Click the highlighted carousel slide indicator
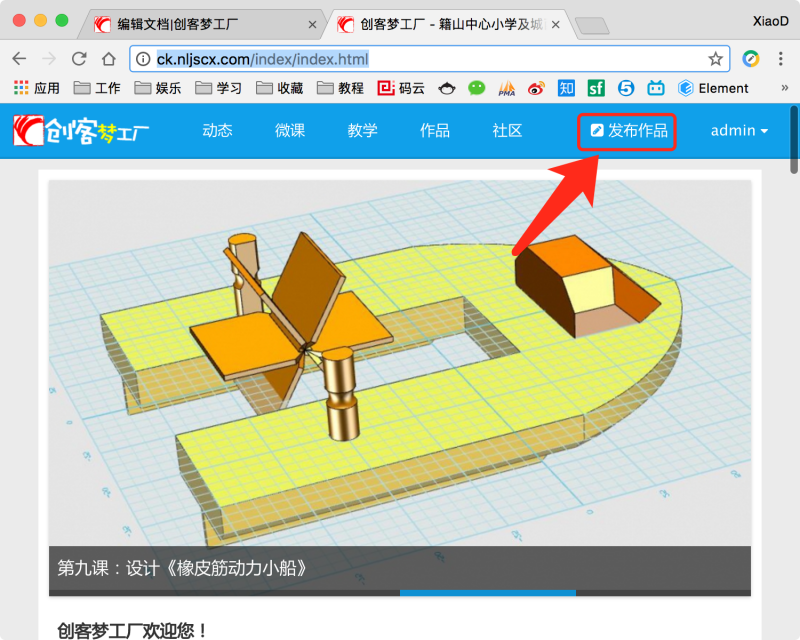Screen dimensions: 800x640 coord(487,593)
